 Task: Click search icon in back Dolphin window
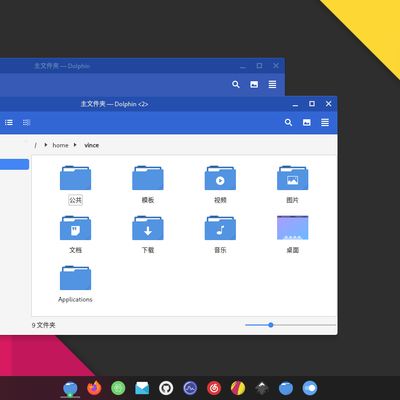[236, 84]
